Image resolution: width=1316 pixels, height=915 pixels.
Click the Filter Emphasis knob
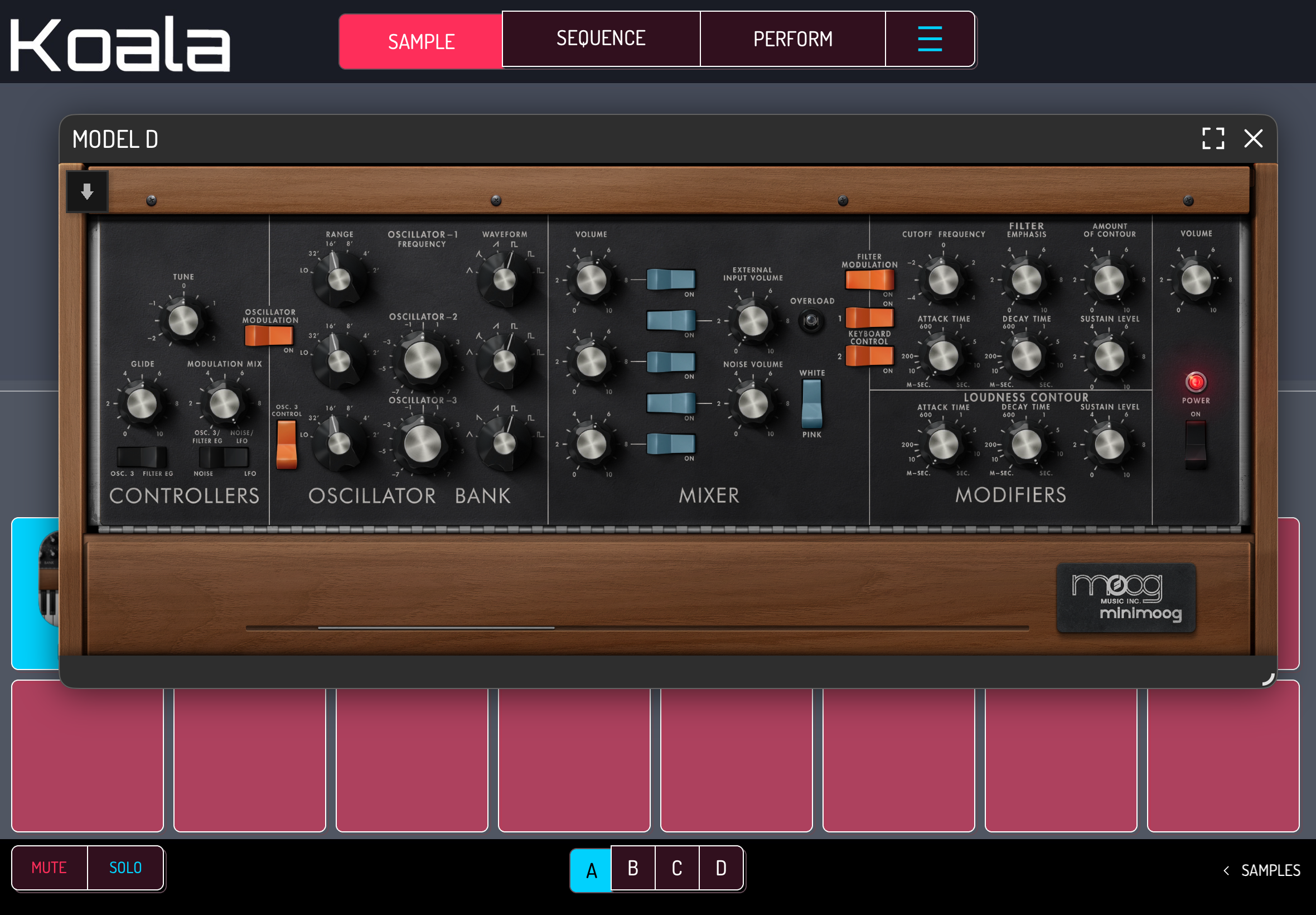1026,280
